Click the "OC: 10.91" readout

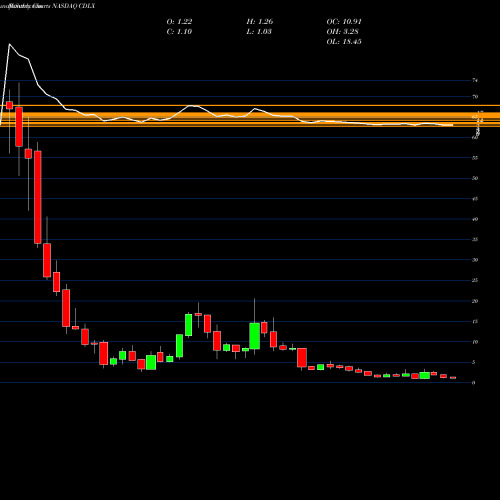click(344, 22)
